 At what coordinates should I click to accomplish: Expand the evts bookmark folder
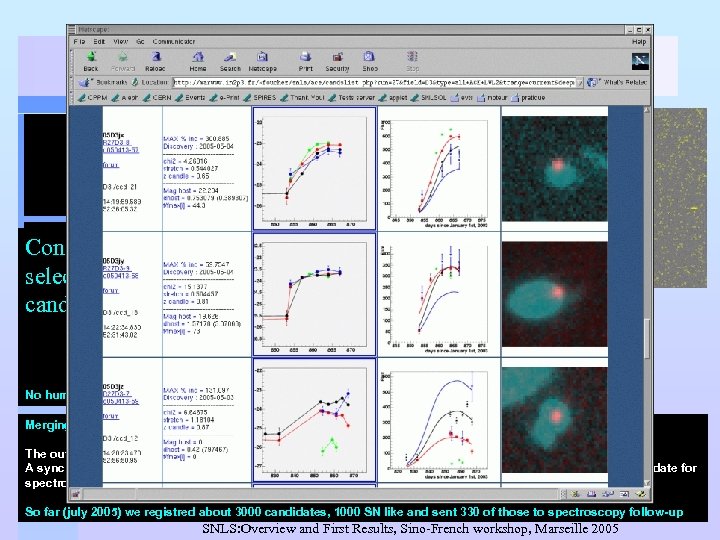pyautogui.click(x=462, y=98)
